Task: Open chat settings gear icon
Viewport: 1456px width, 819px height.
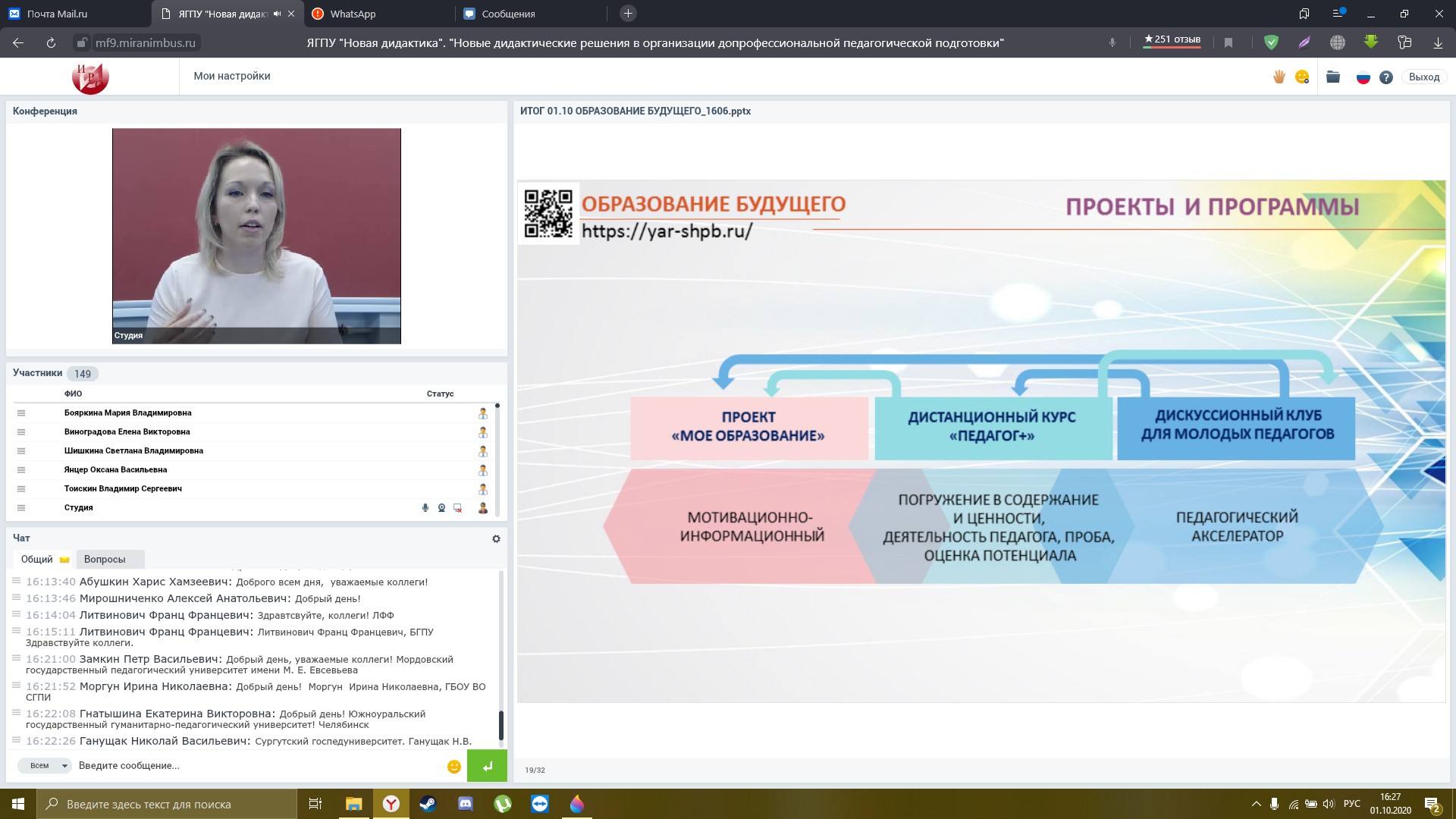Action: (496, 538)
